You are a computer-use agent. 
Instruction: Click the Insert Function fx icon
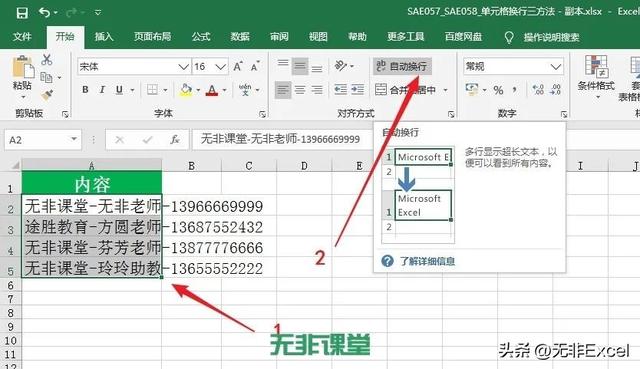pos(175,140)
